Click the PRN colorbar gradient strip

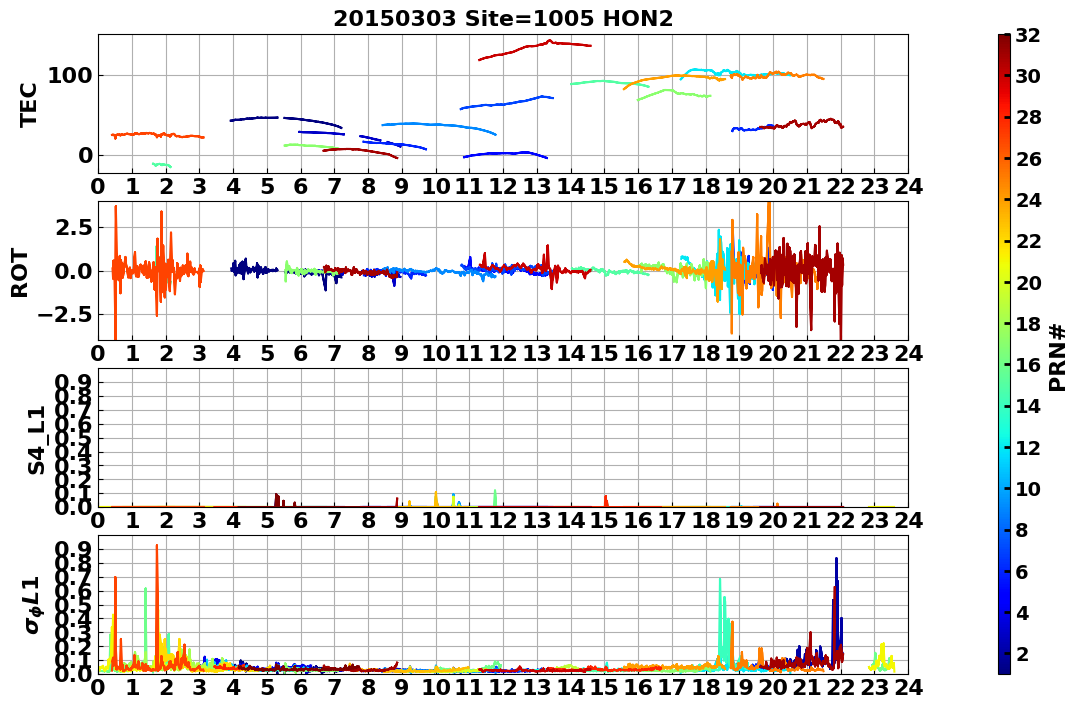(x=1004, y=354)
